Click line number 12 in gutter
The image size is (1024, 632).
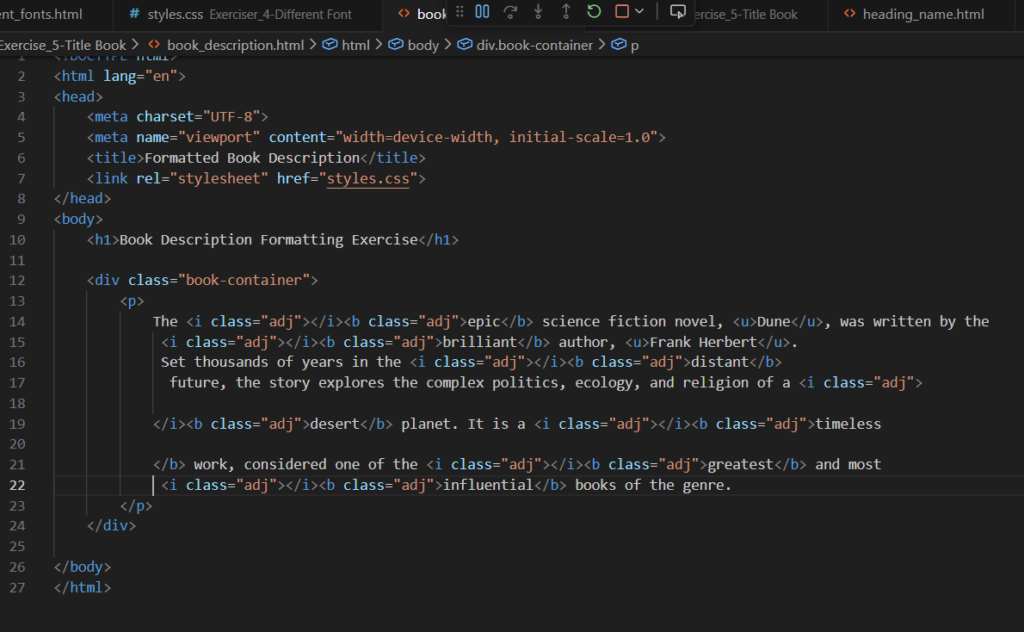point(18,280)
